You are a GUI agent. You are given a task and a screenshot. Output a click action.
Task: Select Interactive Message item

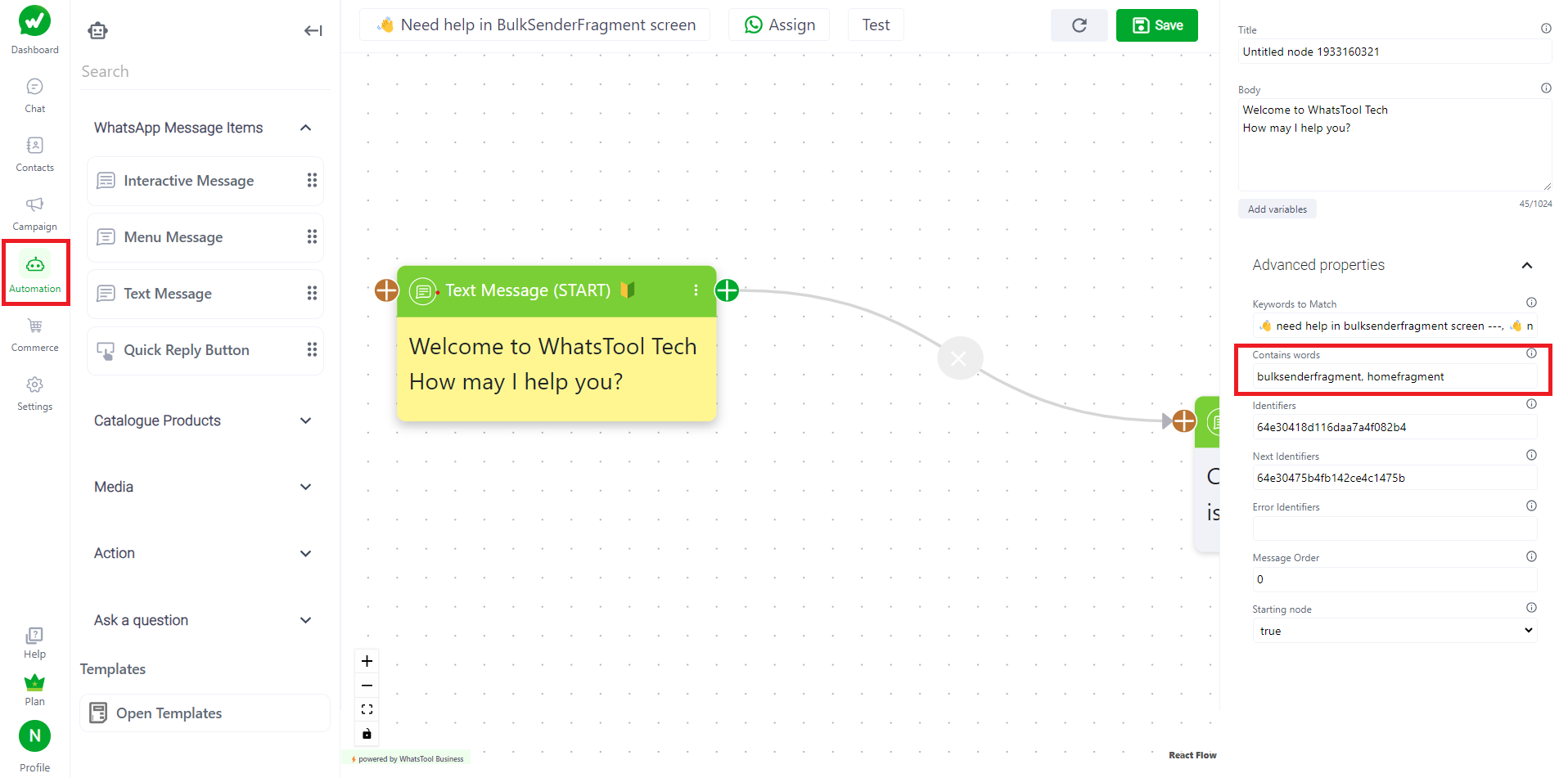click(x=205, y=181)
